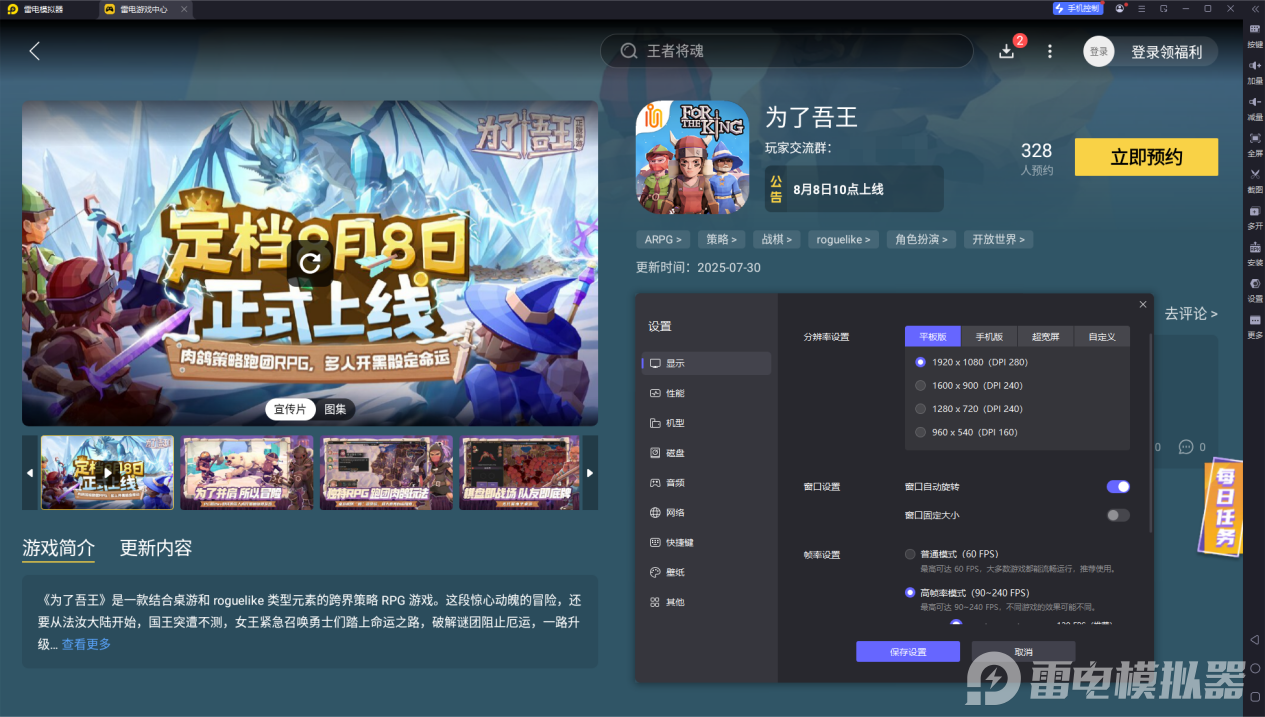Open the 更多 three-dot menu near search bar
The height and width of the screenshot is (717, 1265).
coord(1049,50)
